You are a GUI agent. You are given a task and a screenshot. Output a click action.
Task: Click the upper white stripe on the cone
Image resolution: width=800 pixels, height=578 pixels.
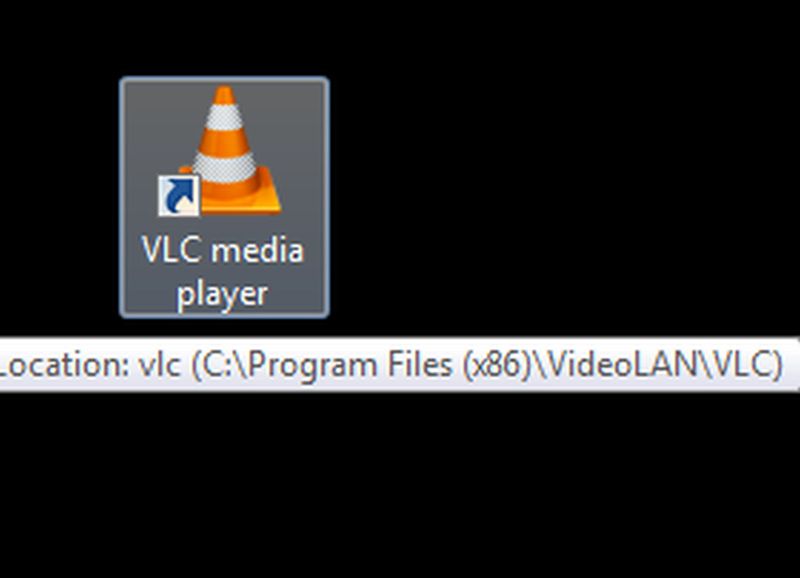(224, 117)
